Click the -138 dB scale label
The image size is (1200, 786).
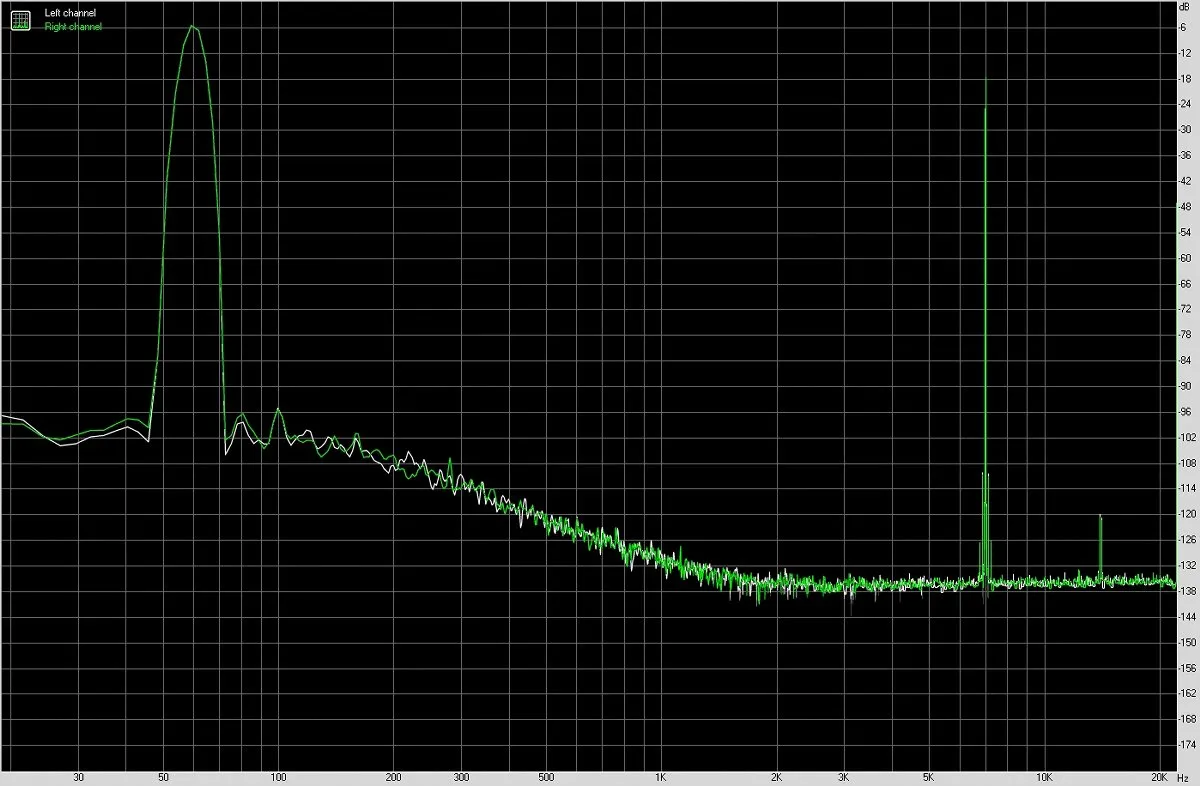point(1185,591)
